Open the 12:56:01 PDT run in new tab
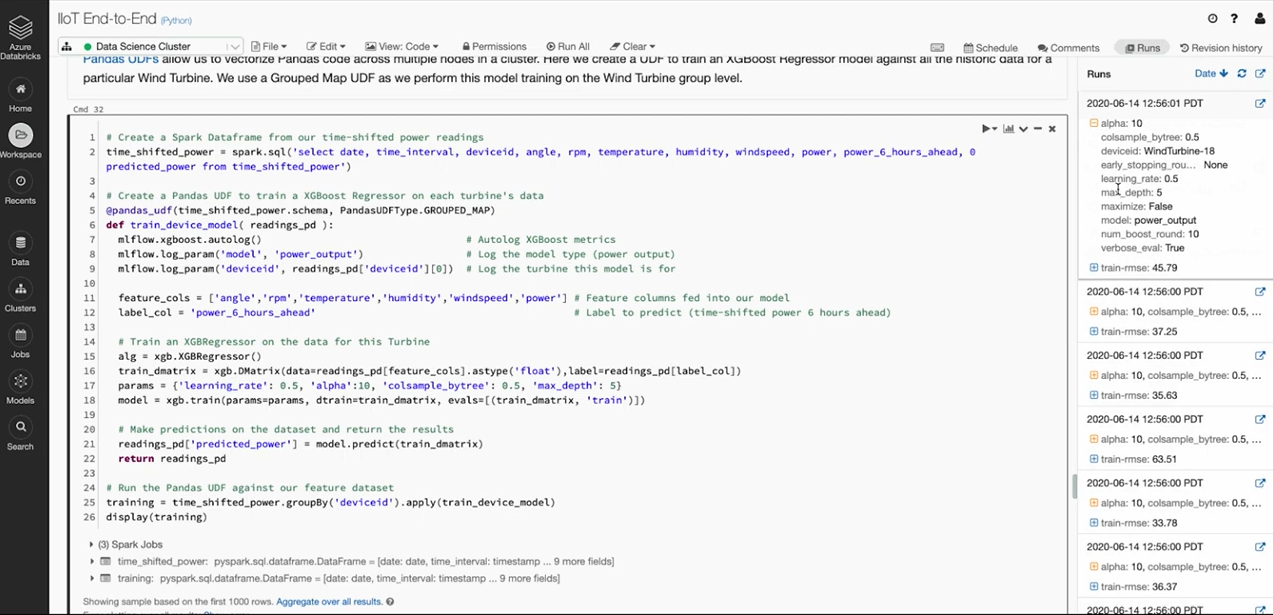The image size is (1273, 615). 1260,103
